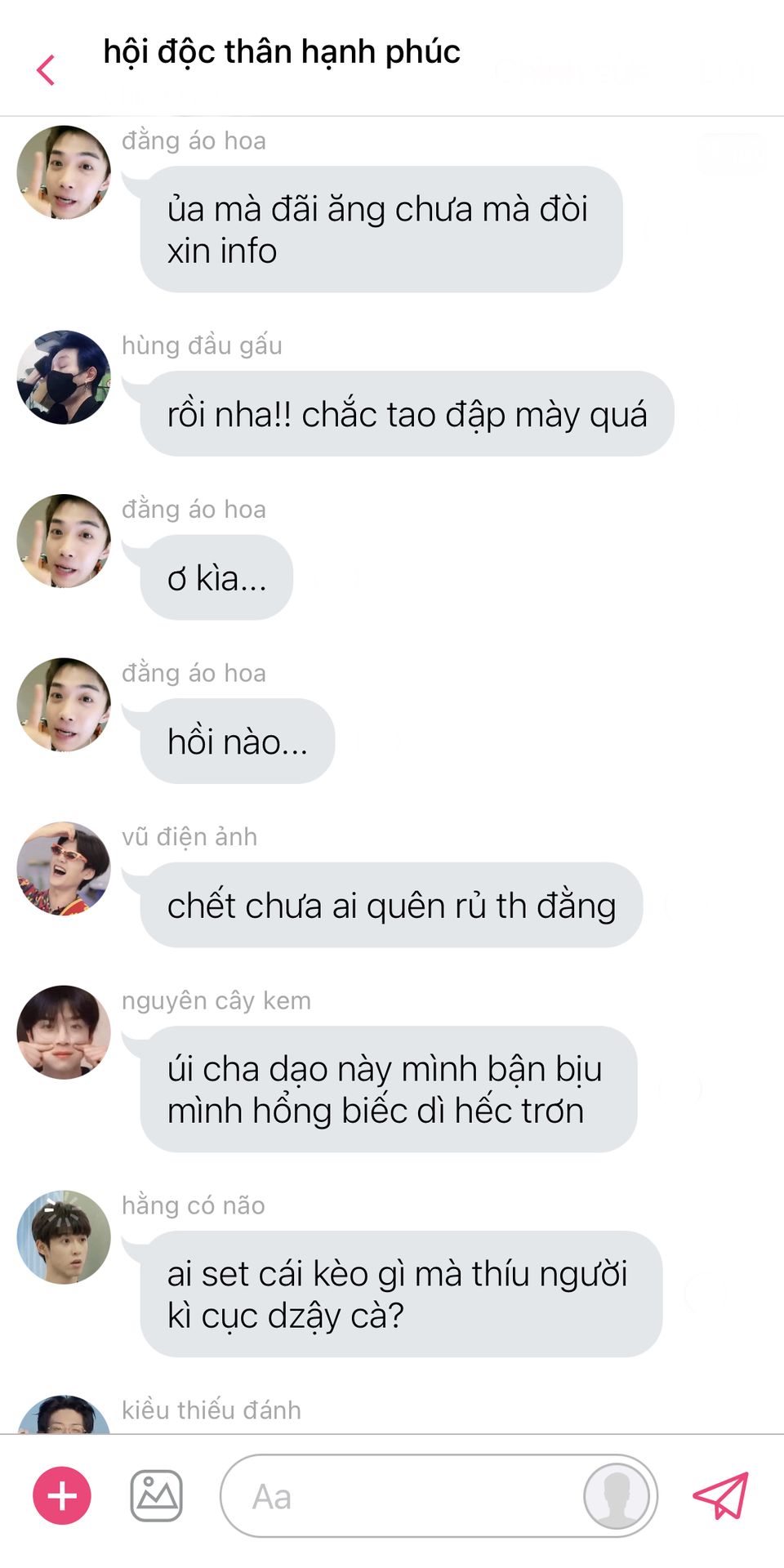
Task: Tap hằng có não's avatar
Action: point(64,1236)
